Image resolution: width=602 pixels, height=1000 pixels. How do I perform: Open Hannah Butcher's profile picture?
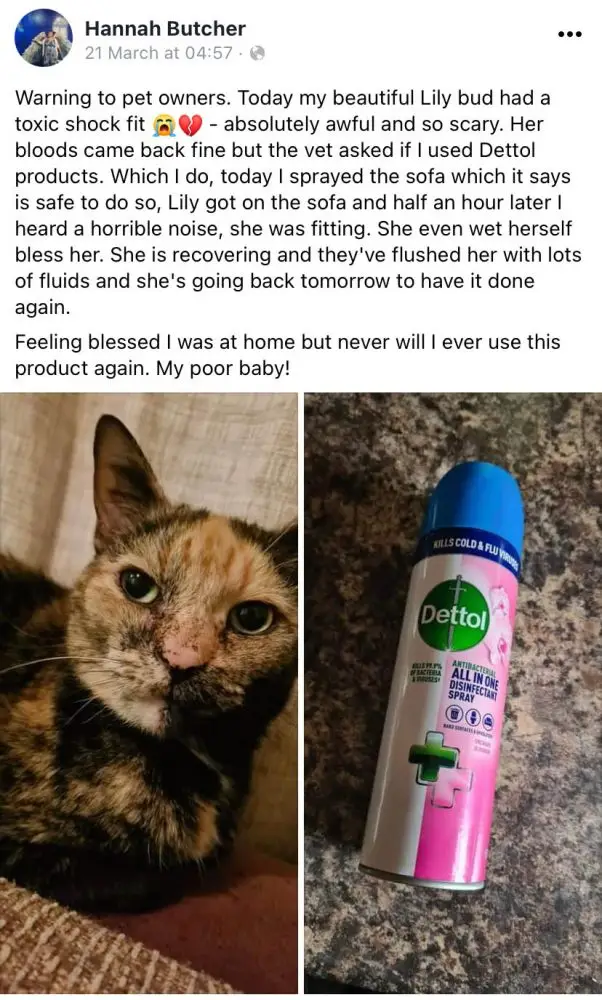(x=43, y=38)
